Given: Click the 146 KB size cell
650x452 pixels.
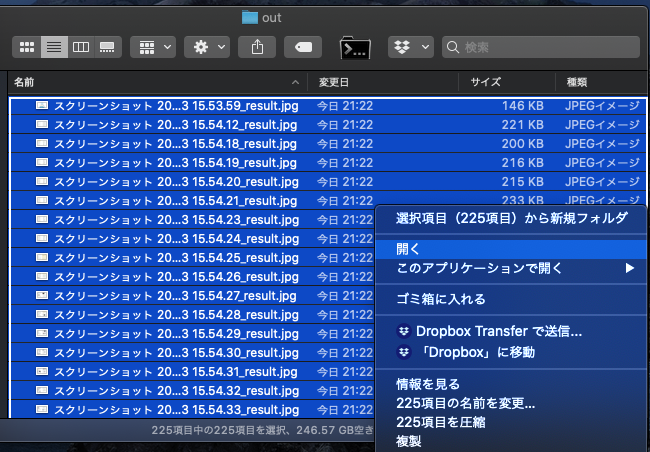Looking at the screenshot, I should pyautogui.click(x=523, y=106).
